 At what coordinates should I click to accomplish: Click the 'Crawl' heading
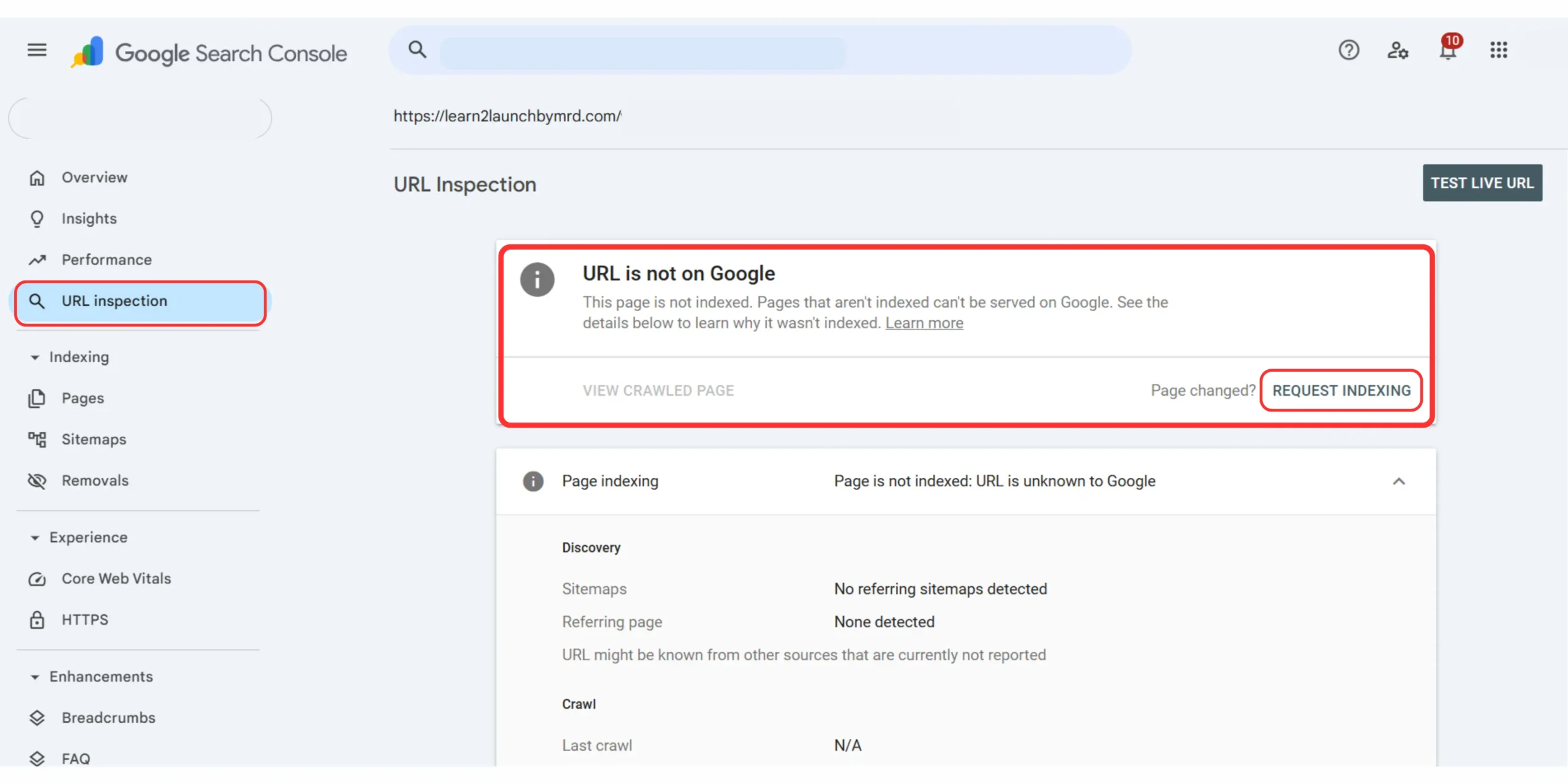pos(579,704)
